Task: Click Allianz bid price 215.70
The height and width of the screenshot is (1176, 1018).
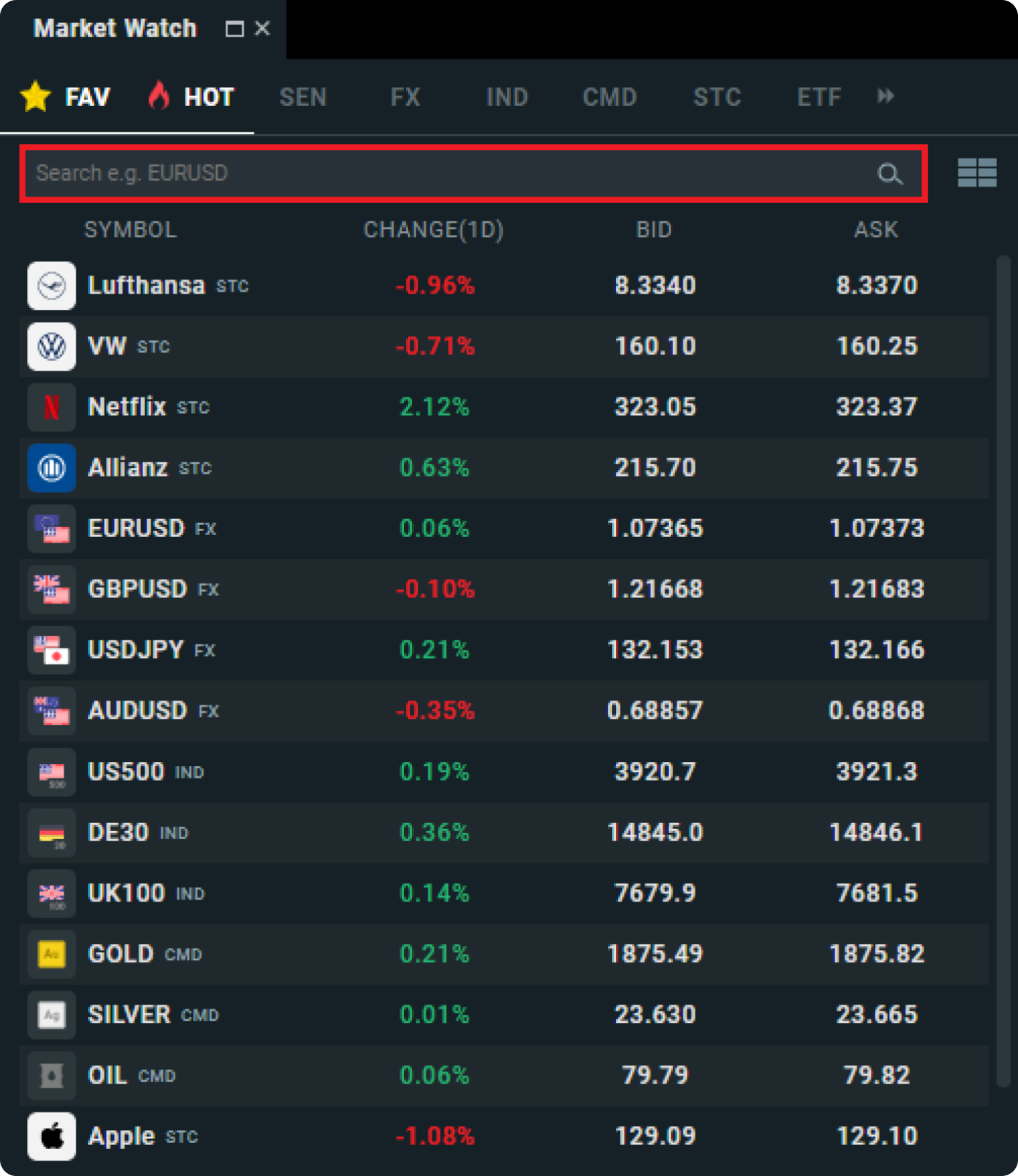Action: [x=656, y=468]
